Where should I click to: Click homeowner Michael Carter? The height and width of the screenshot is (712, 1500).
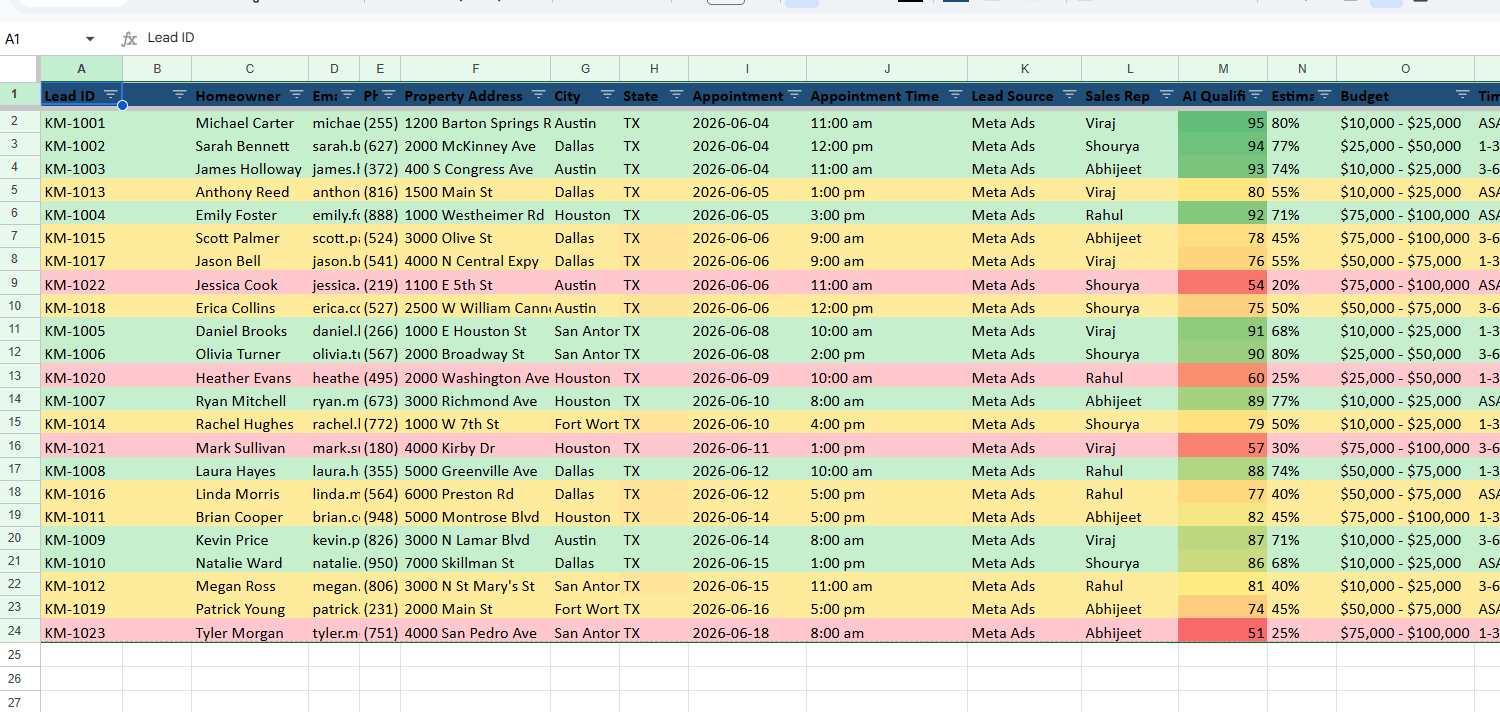click(x=250, y=123)
